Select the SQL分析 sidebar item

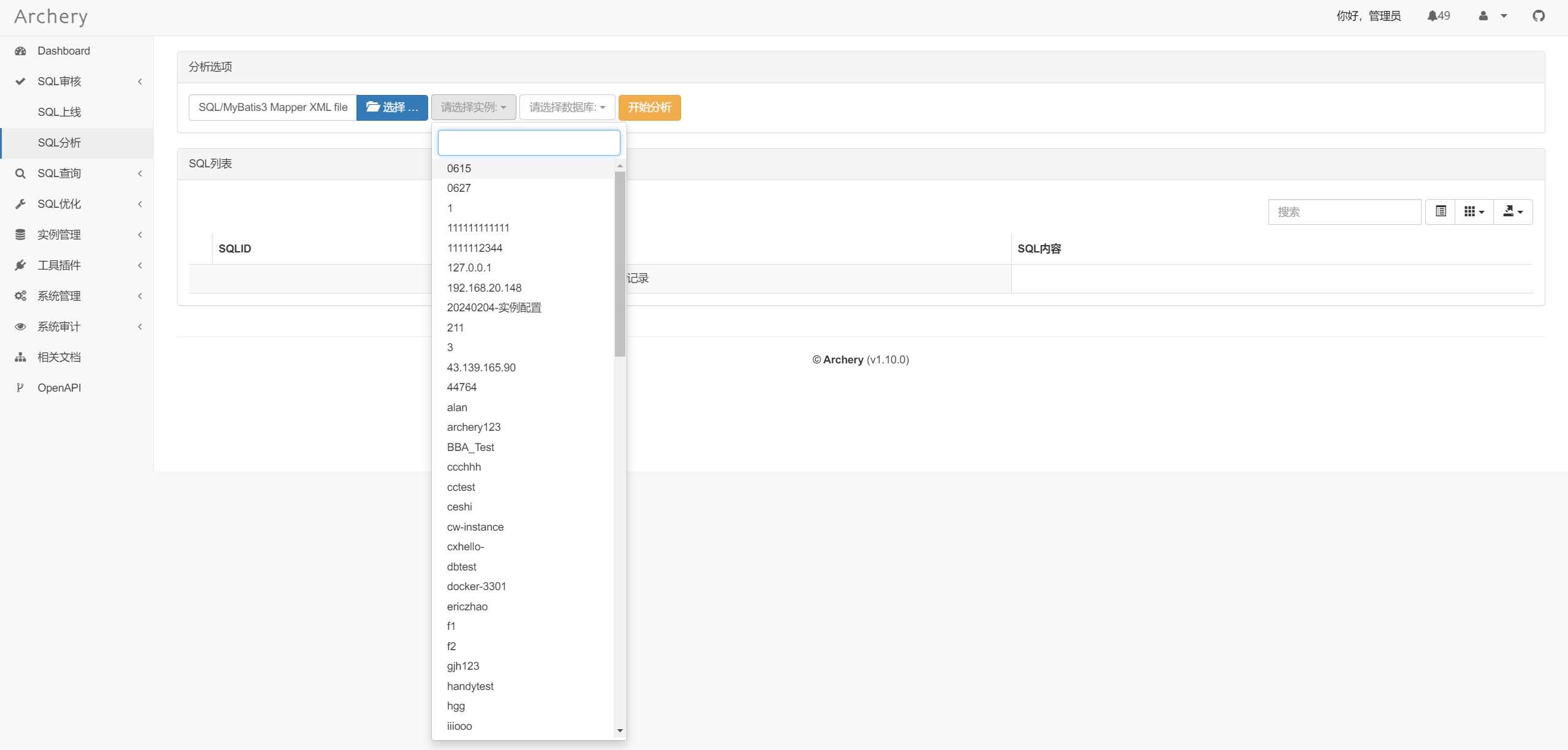(59, 143)
